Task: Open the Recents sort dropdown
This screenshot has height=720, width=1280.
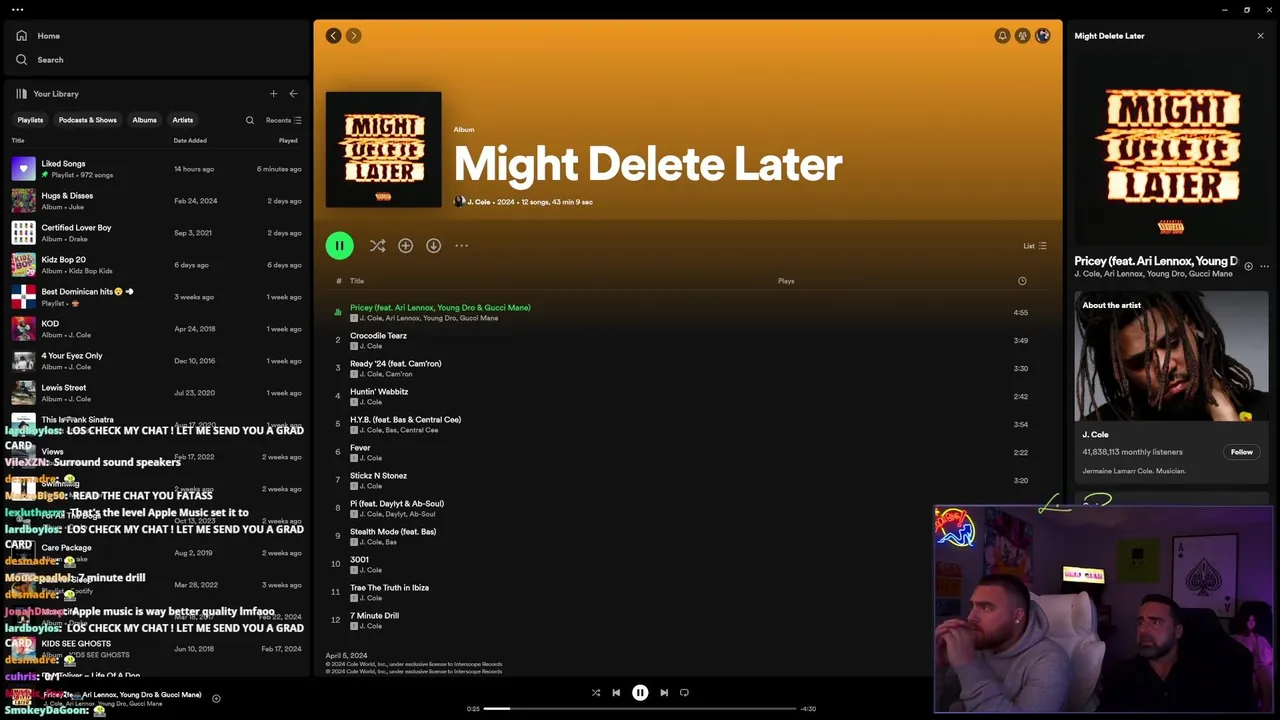Action: pyautogui.click(x=283, y=120)
